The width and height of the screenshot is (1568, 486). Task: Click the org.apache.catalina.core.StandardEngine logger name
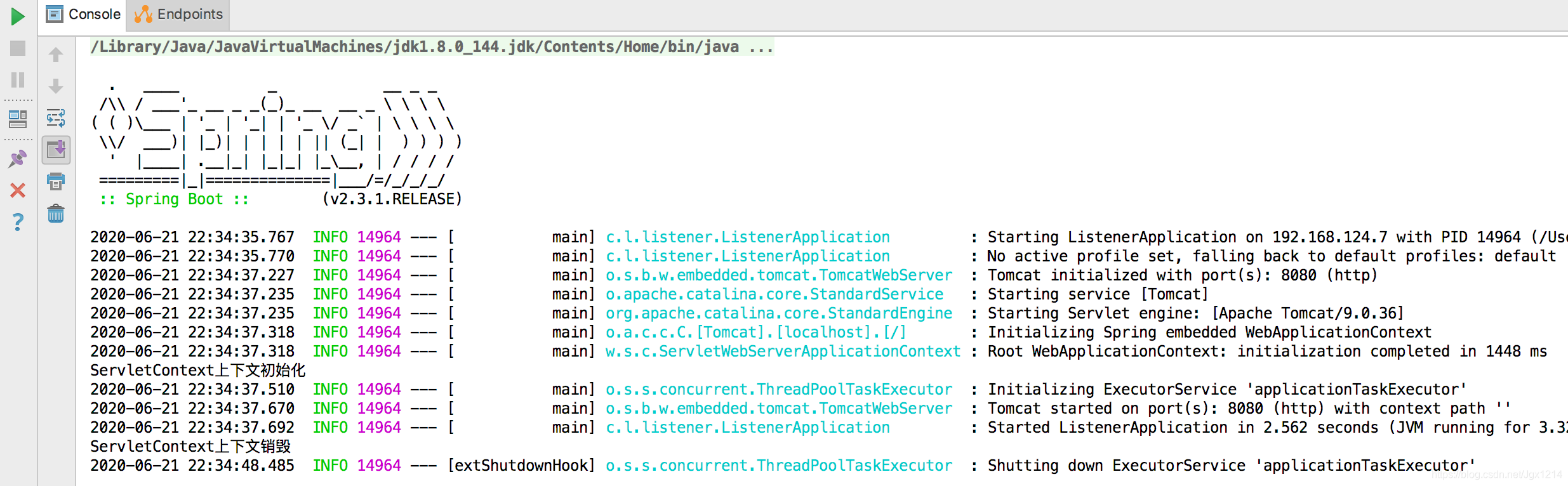(779, 313)
